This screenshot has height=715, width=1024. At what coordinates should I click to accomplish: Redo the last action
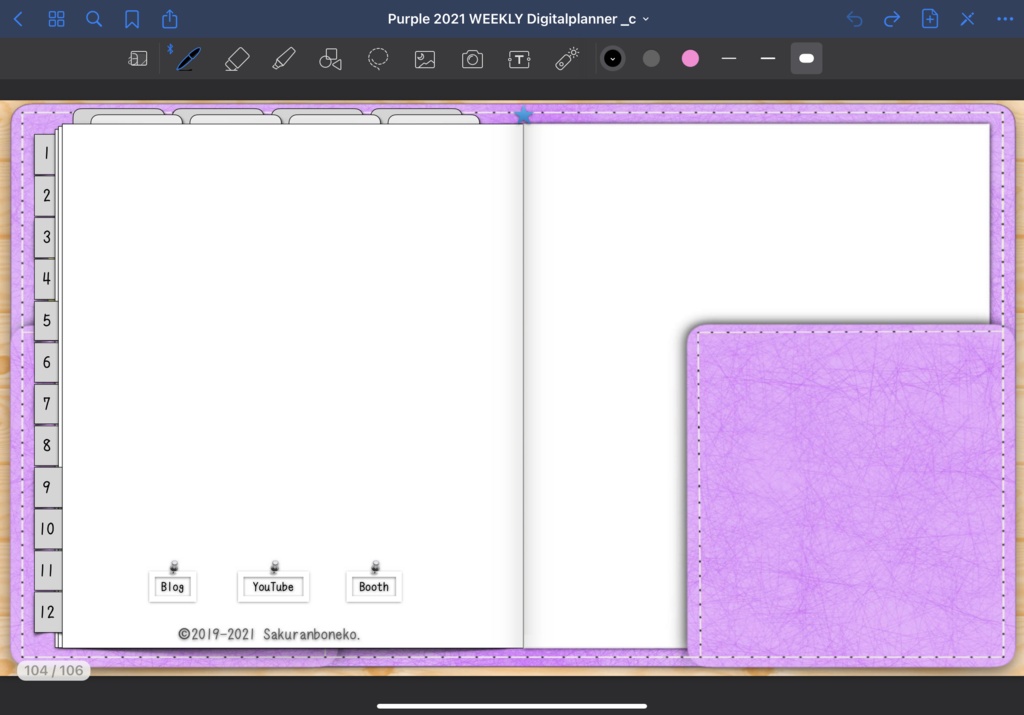892,19
